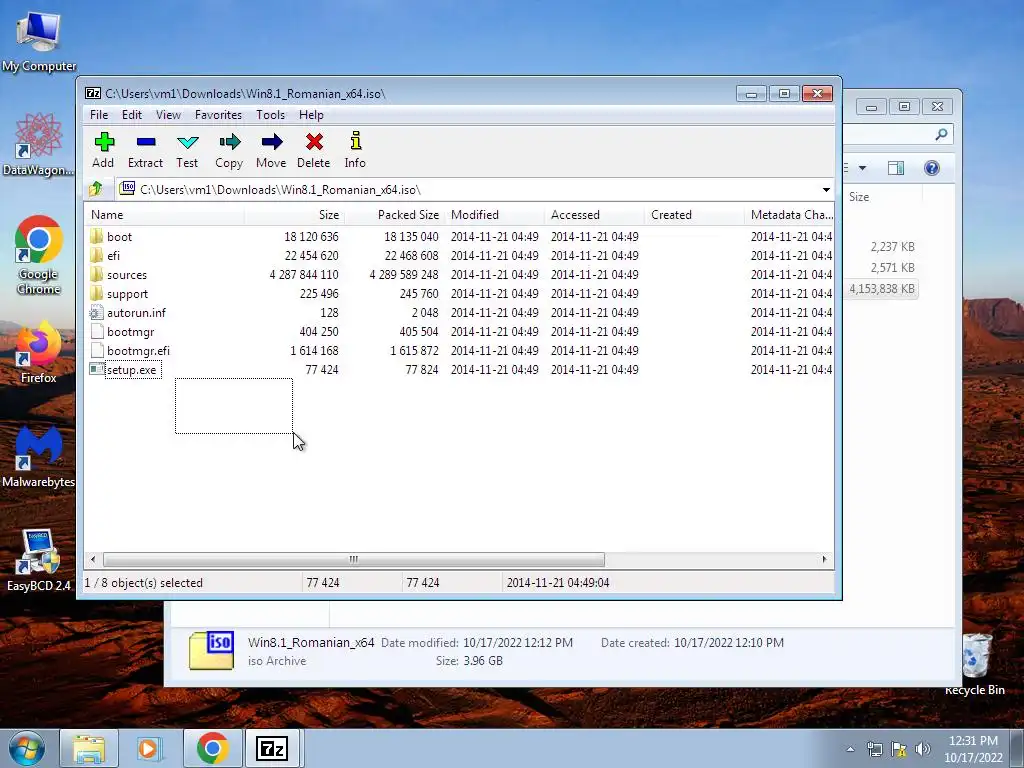Click the 7-Zip taskbar button
This screenshot has width=1024, height=768.
pos(272,748)
